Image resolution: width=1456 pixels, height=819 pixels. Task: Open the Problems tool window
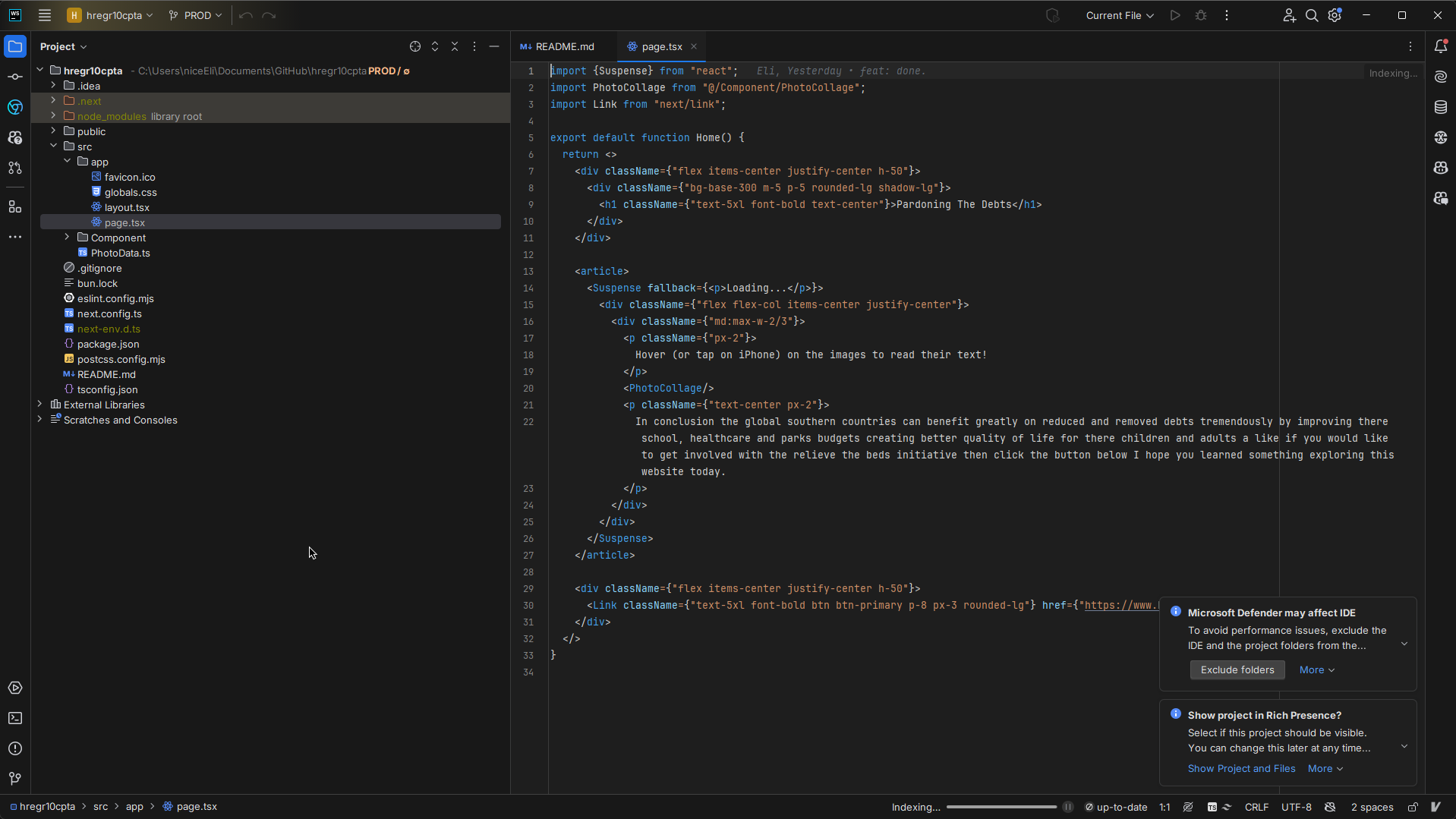[x=15, y=748]
